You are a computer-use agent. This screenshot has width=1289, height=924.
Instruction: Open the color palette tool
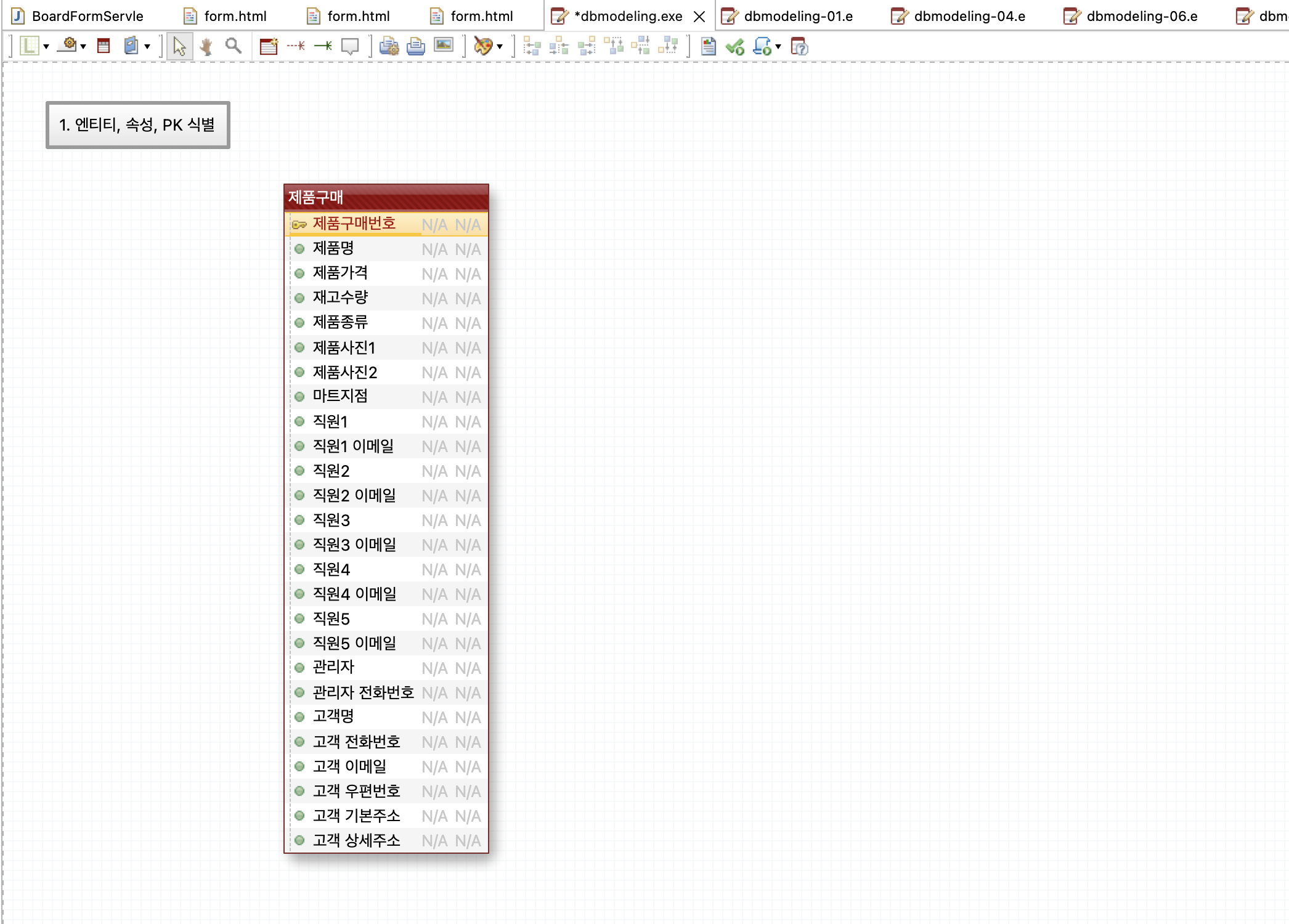pos(484,46)
